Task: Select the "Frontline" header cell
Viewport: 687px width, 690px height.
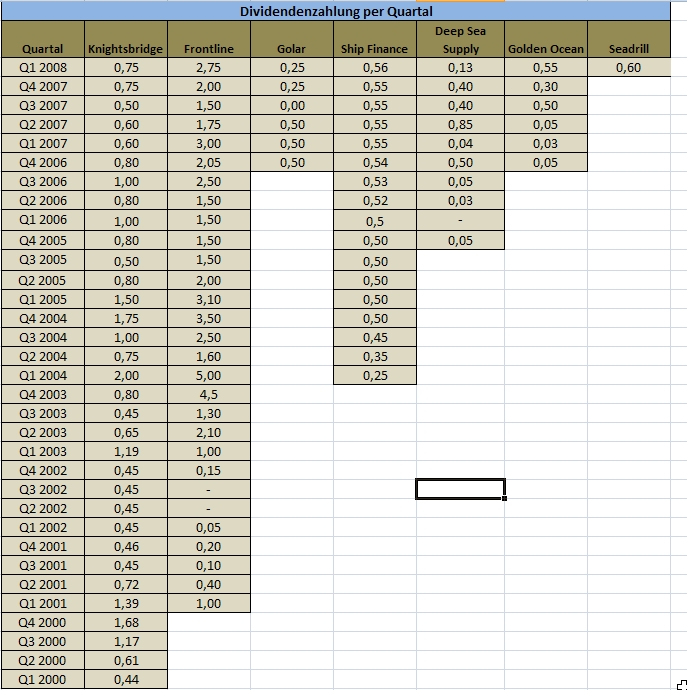Action: (209, 39)
